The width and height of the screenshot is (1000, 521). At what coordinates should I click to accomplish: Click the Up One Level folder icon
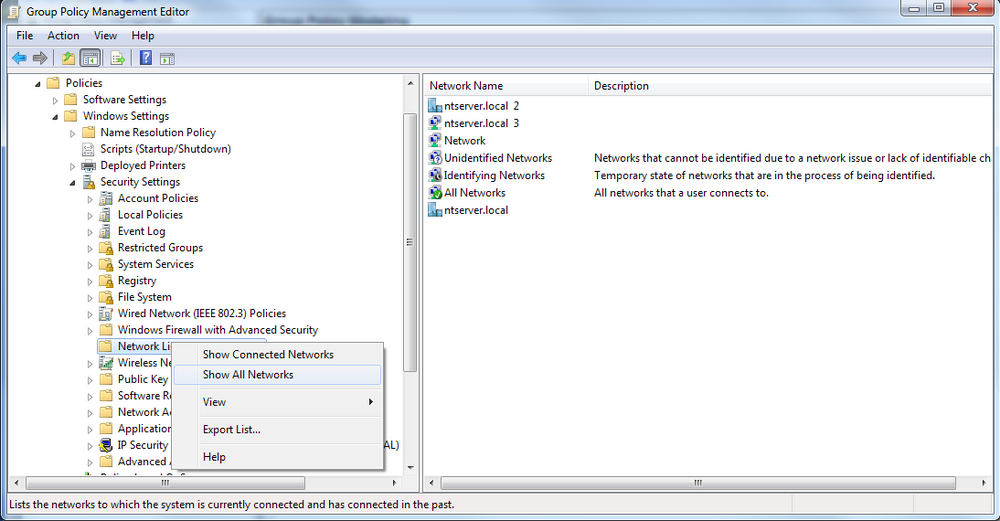(68, 59)
